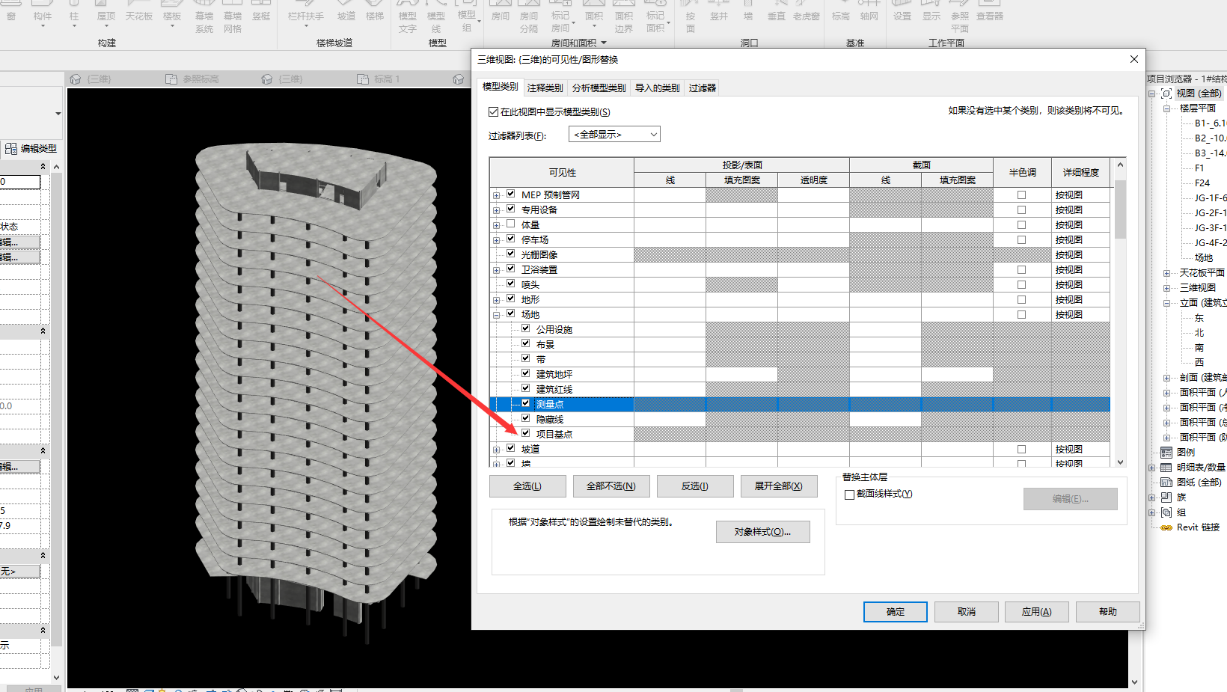
Task: Expand 天花板平面 in project browser
Action: [1166, 272]
